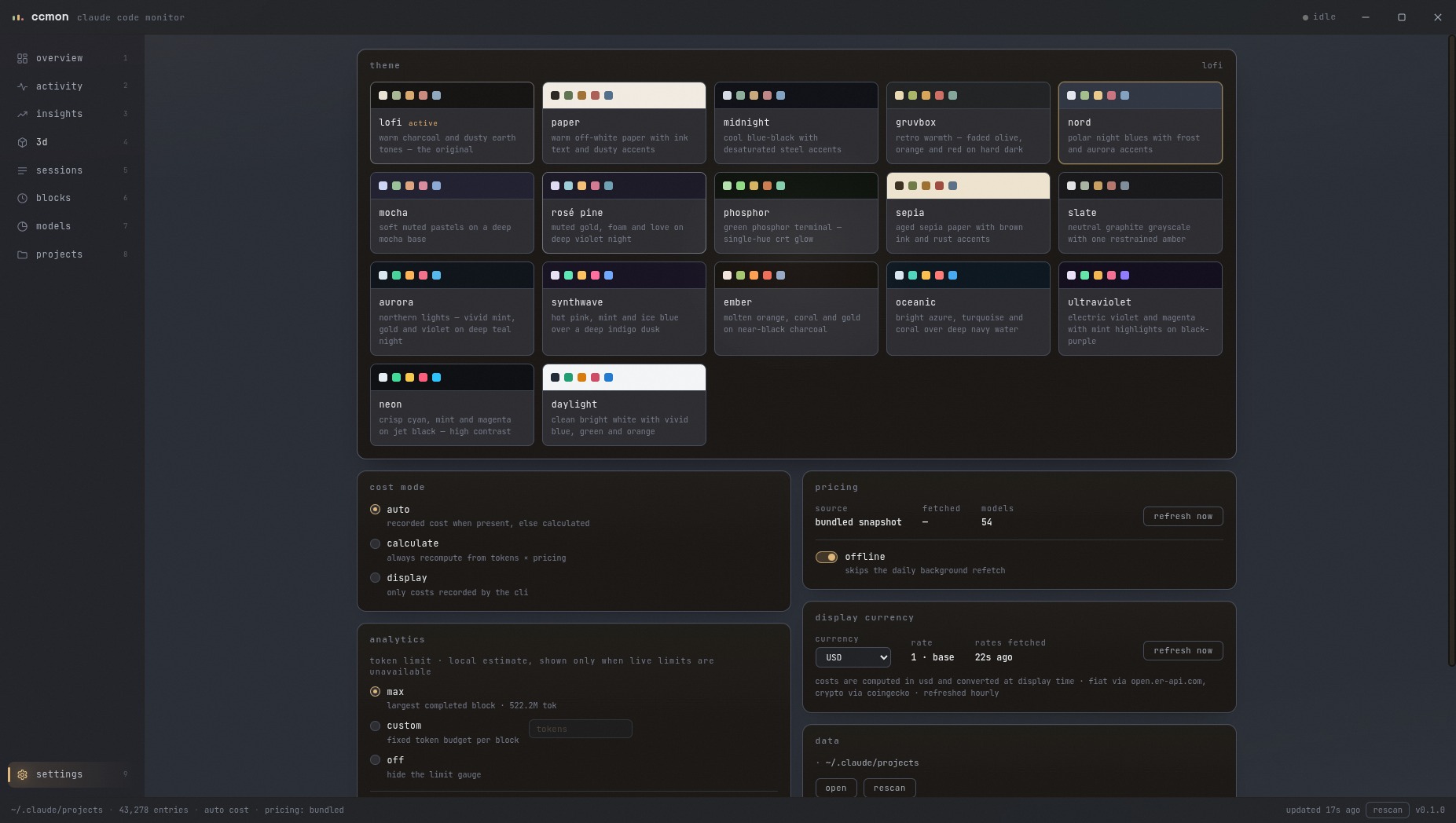This screenshot has height=823, width=1456.
Task: Click the sessions list icon
Action: pos(22,170)
